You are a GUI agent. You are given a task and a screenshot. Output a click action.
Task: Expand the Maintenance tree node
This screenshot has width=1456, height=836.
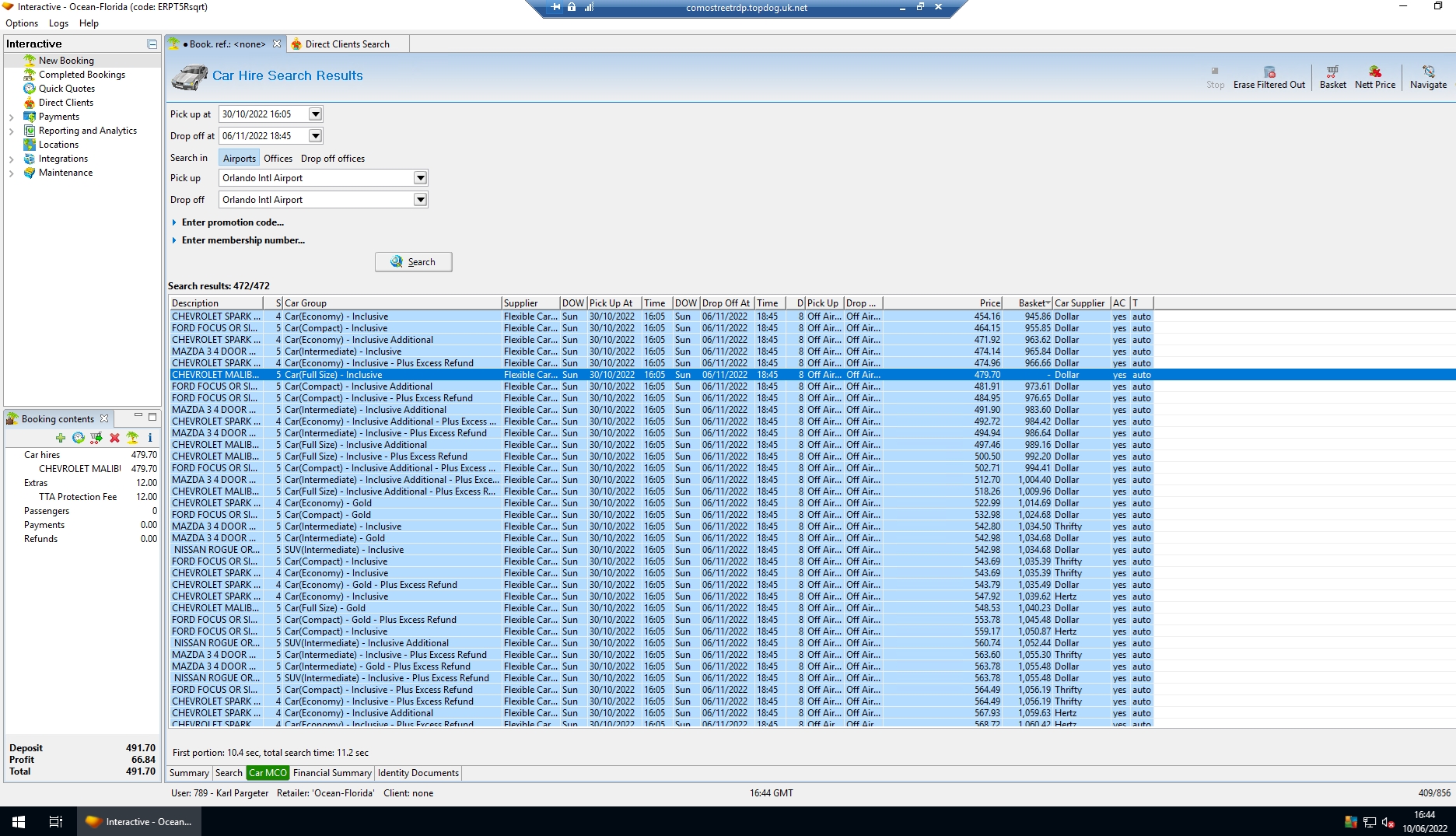(12, 173)
